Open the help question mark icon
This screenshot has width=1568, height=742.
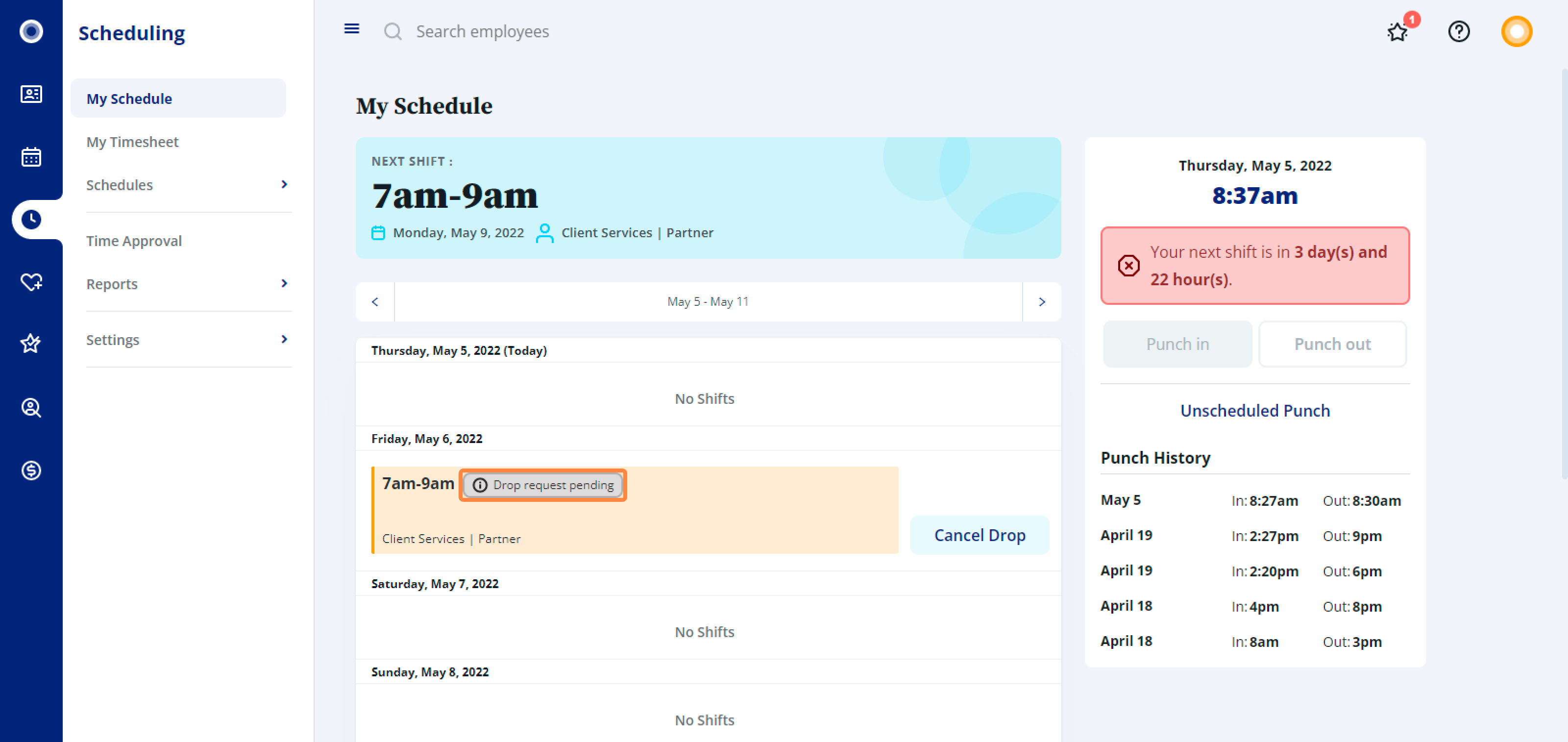click(1459, 32)
